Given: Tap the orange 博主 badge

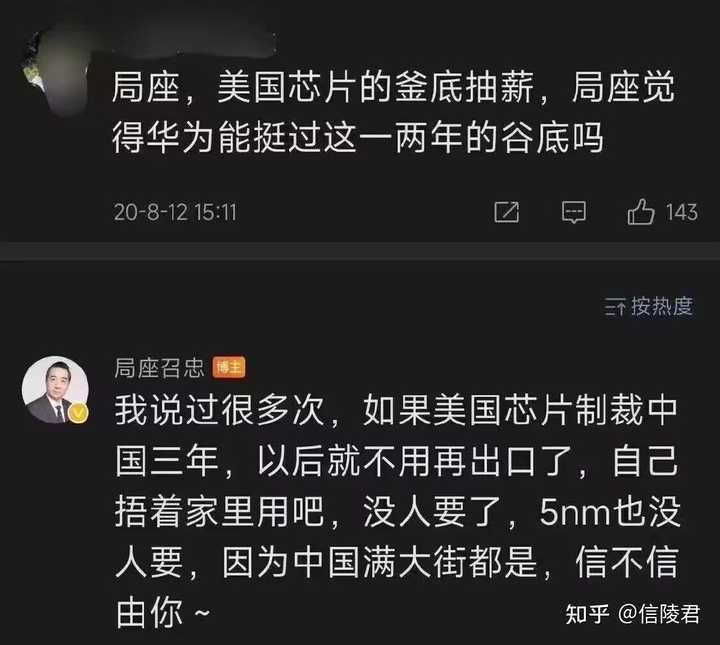Looking at the screenshot, I should pos(229,367).
